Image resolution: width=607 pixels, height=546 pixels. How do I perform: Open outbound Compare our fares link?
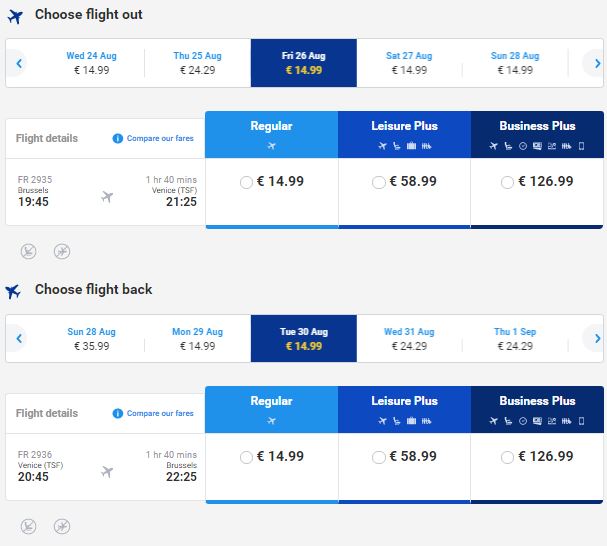click(160, 138)
